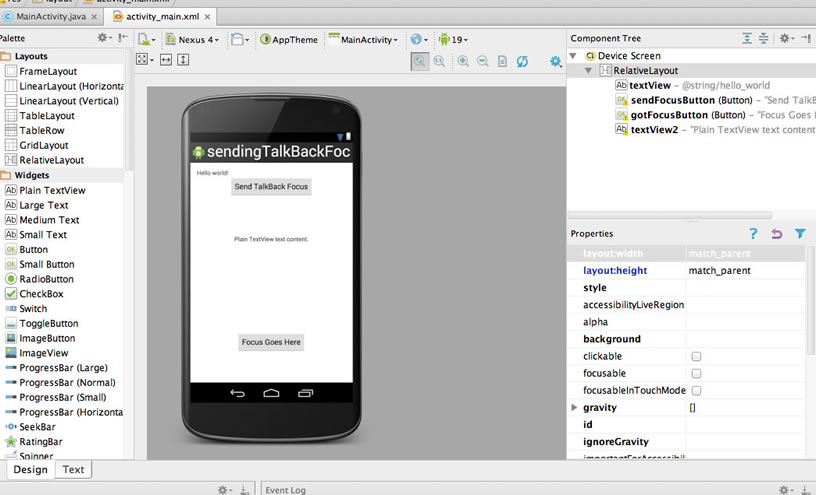Click the Send TalkBack Focus button in preview
Image resolution: width=816 pixels, height=495 pixels.
(x=271, y=186)
